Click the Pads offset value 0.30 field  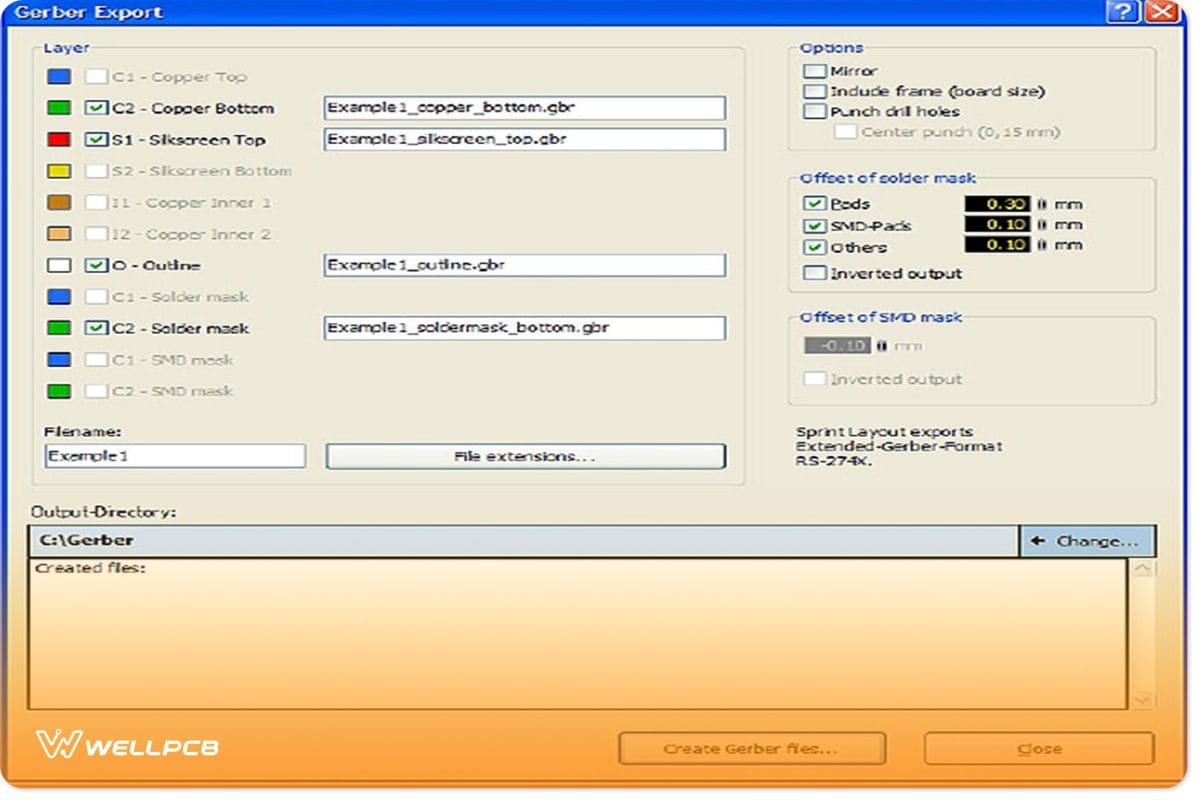tap(997, 204)
